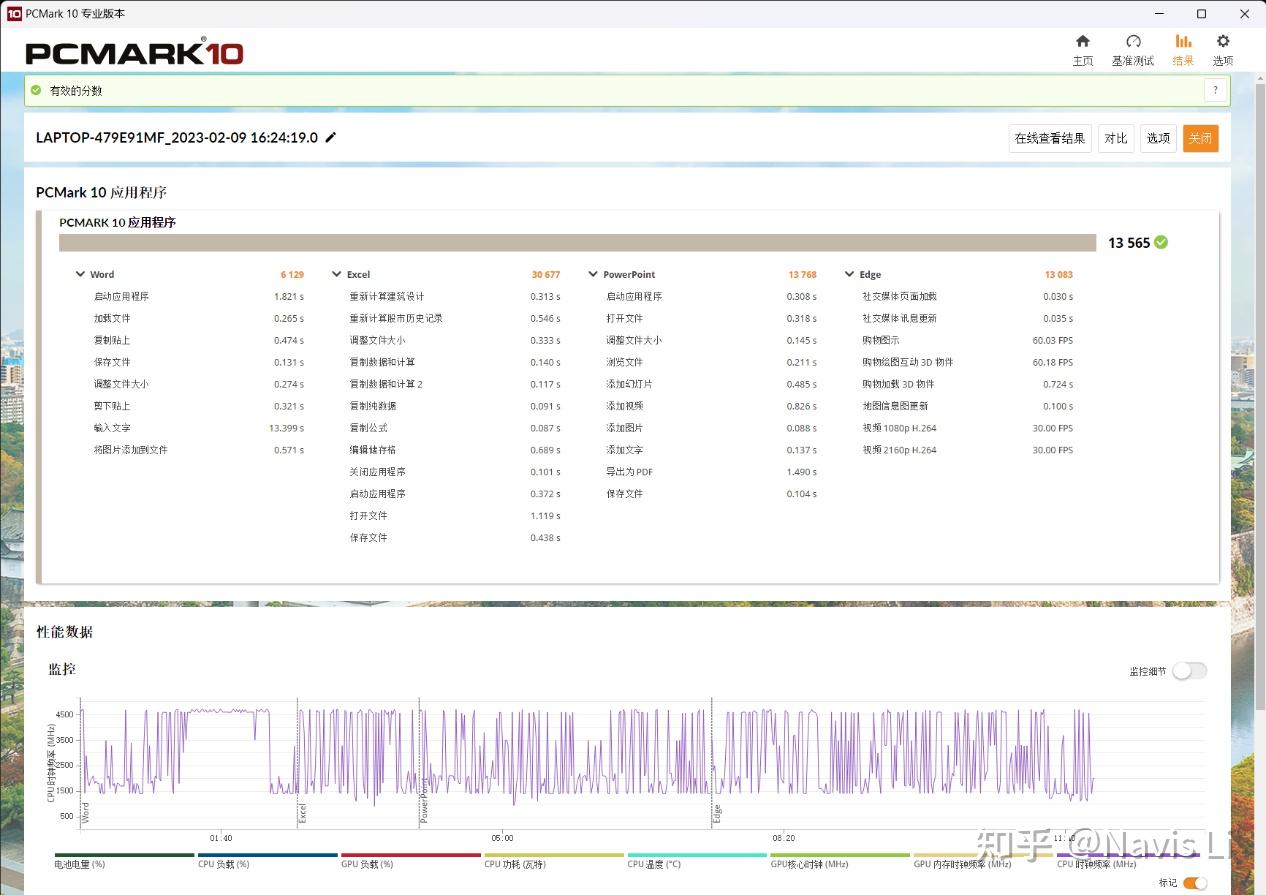The image size is (1266, 895).
Task: Collapse the Excel results section
Action: pos(337,274)
